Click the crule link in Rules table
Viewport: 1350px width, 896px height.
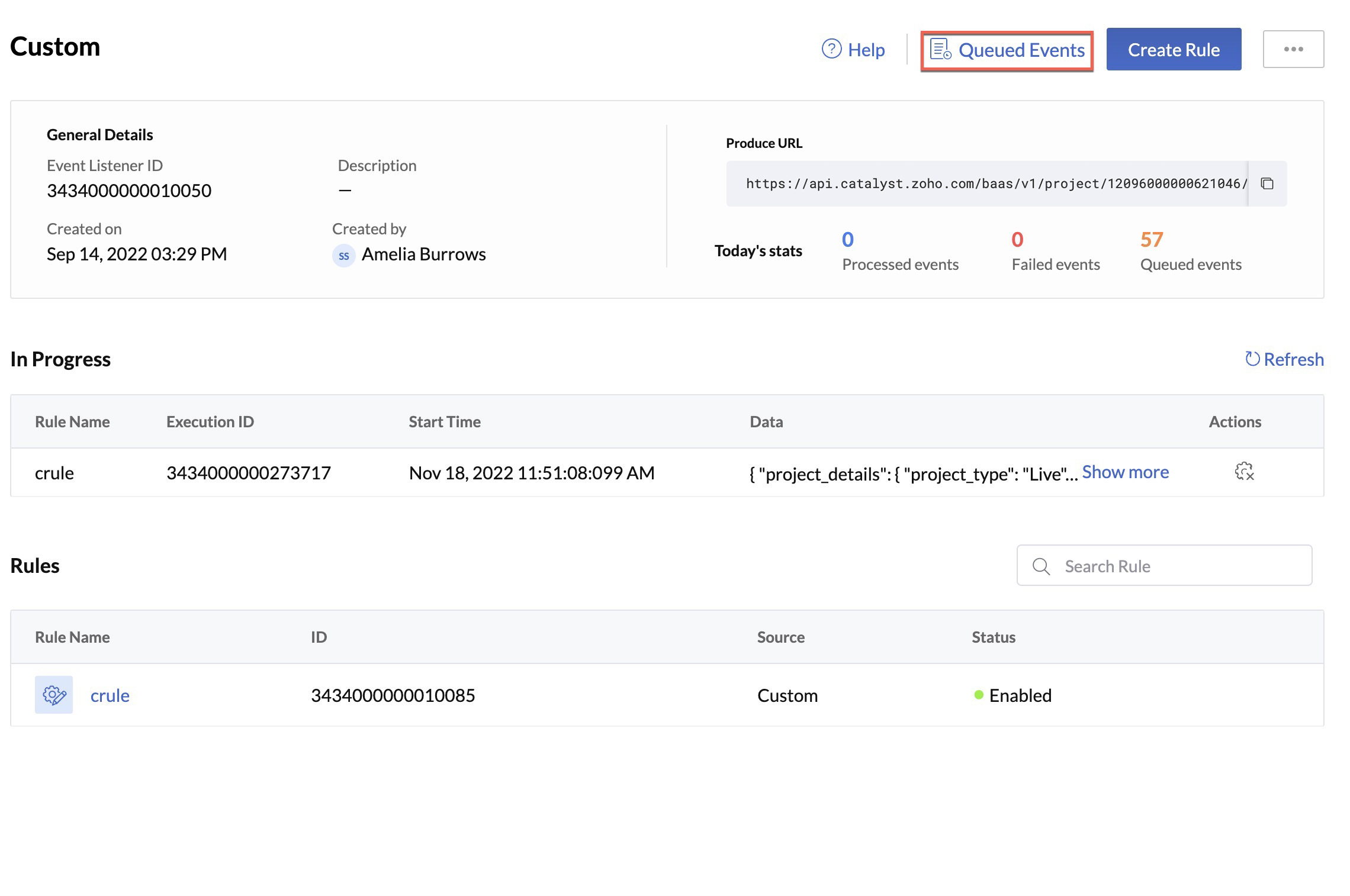110,695
